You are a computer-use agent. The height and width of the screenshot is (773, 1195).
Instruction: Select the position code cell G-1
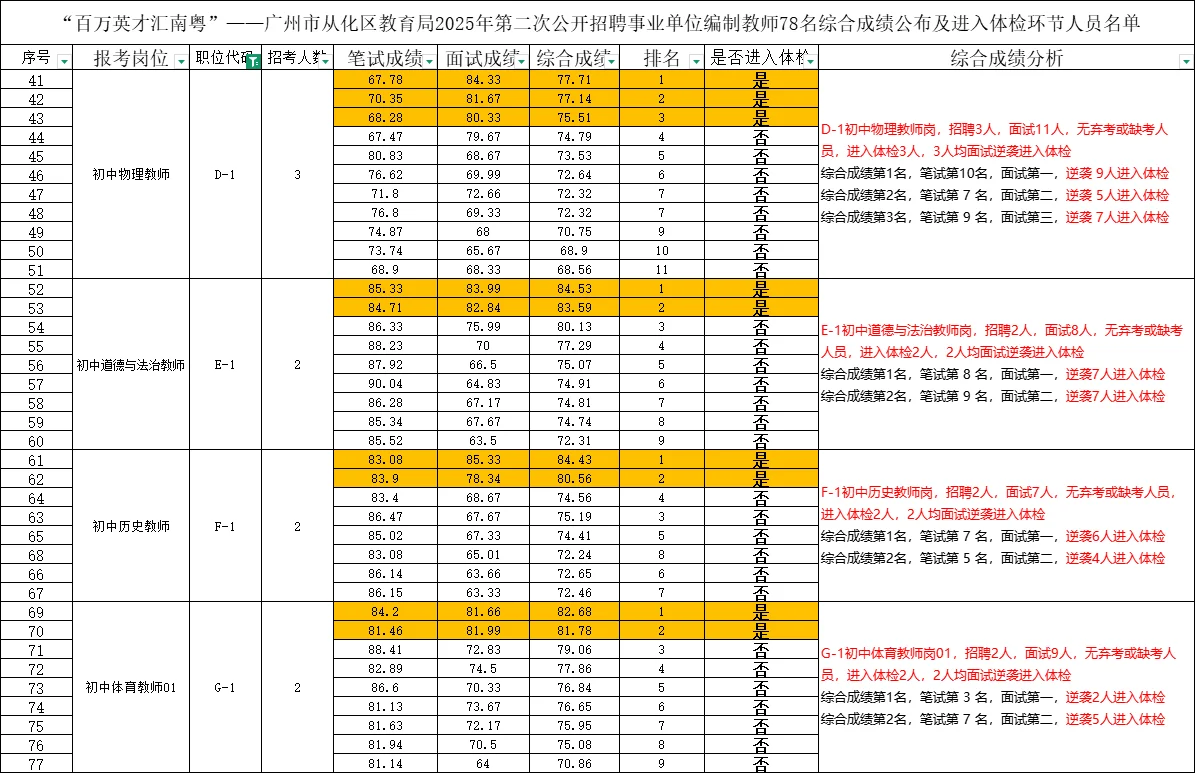click(225, 687)
